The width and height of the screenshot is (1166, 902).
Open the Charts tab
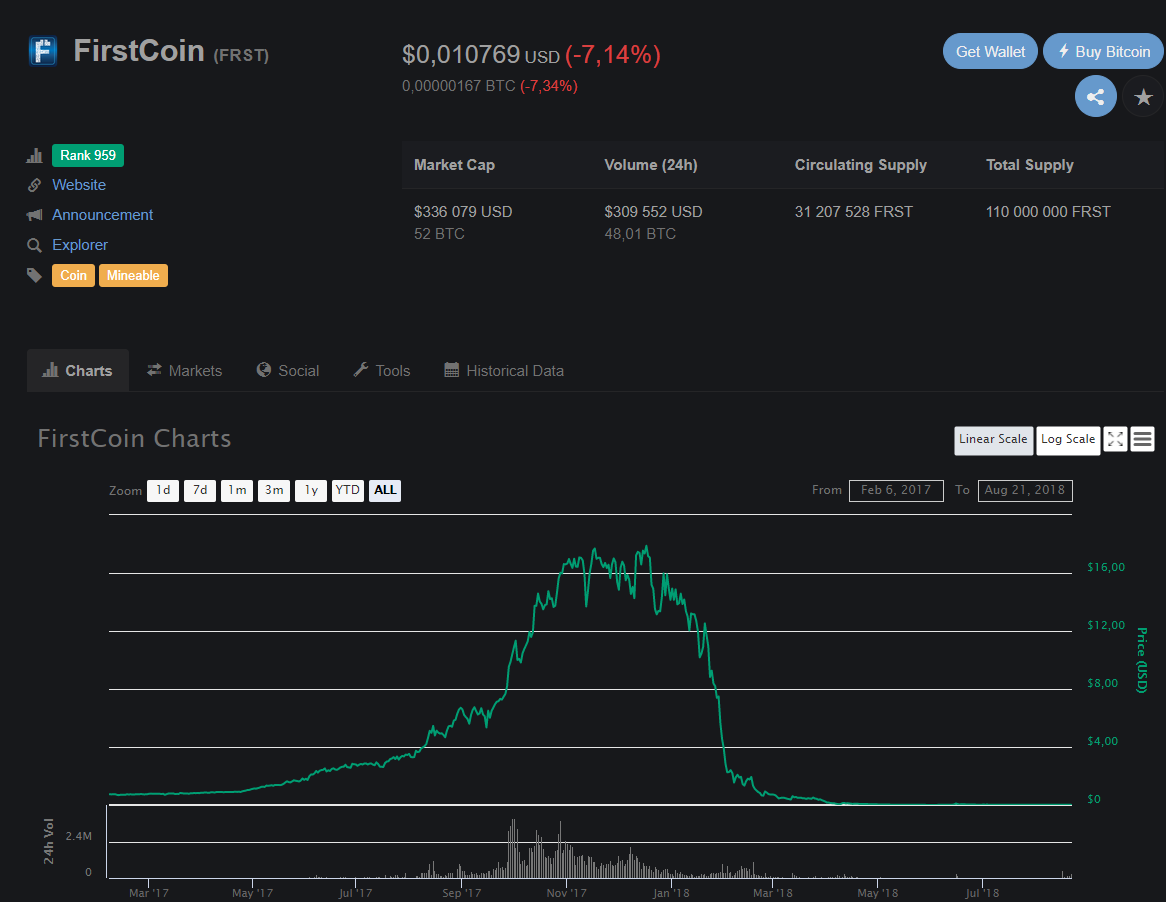[x=77, y=370]
